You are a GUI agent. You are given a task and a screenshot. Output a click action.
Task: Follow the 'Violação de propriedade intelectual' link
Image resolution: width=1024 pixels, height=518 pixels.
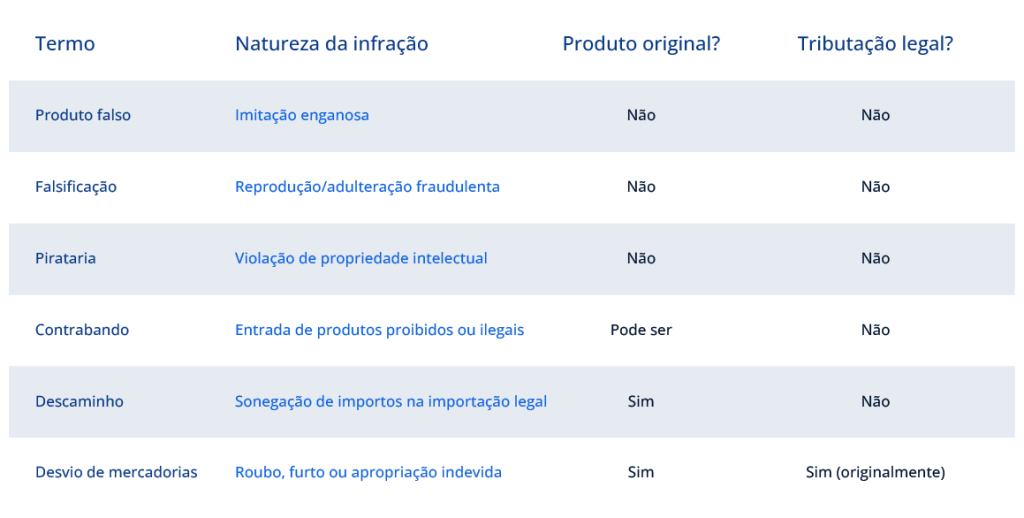[361, 258]
